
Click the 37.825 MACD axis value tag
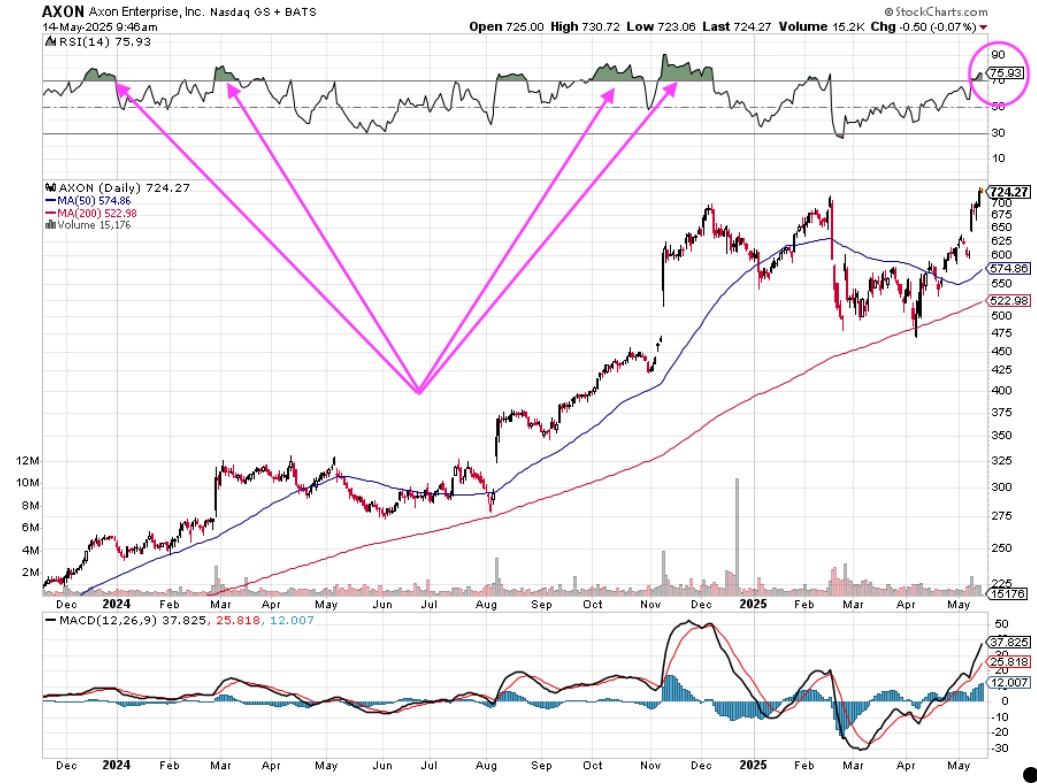pyautogui.click(x=1008, y=641)
